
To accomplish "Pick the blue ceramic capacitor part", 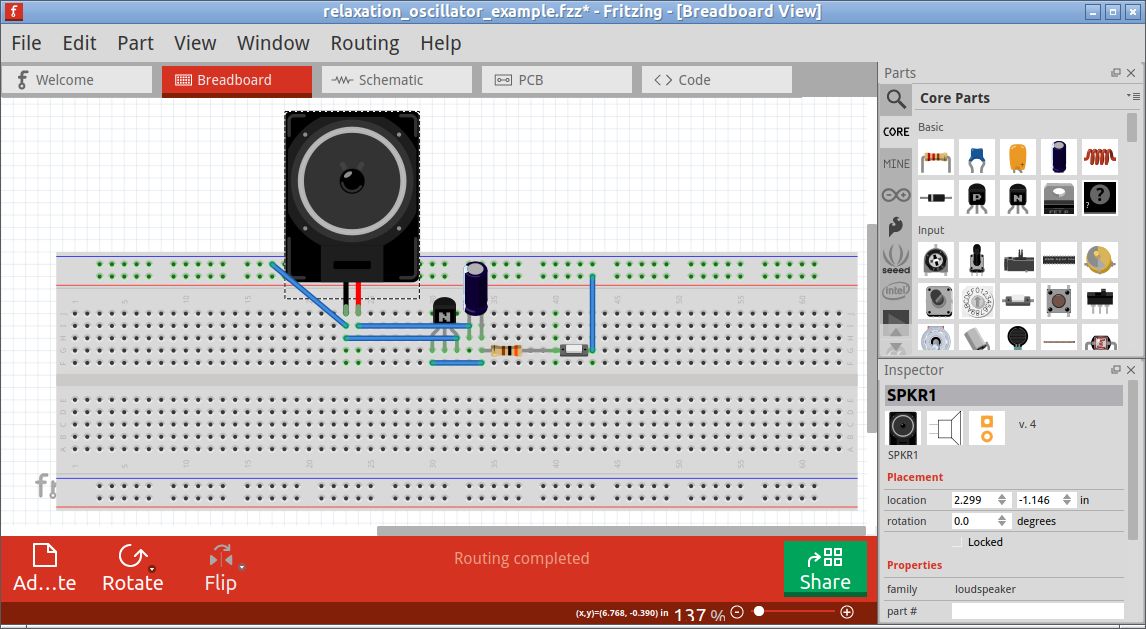I will (x=976, y=157).
